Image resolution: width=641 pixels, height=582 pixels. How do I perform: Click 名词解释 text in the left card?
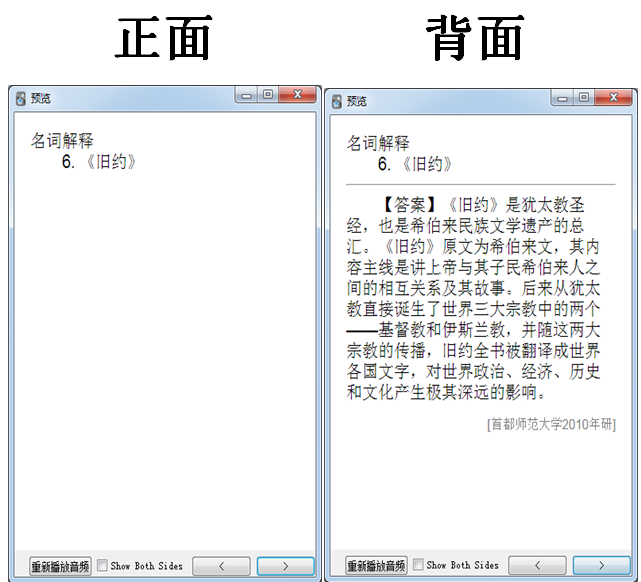(x=62, y=141)
